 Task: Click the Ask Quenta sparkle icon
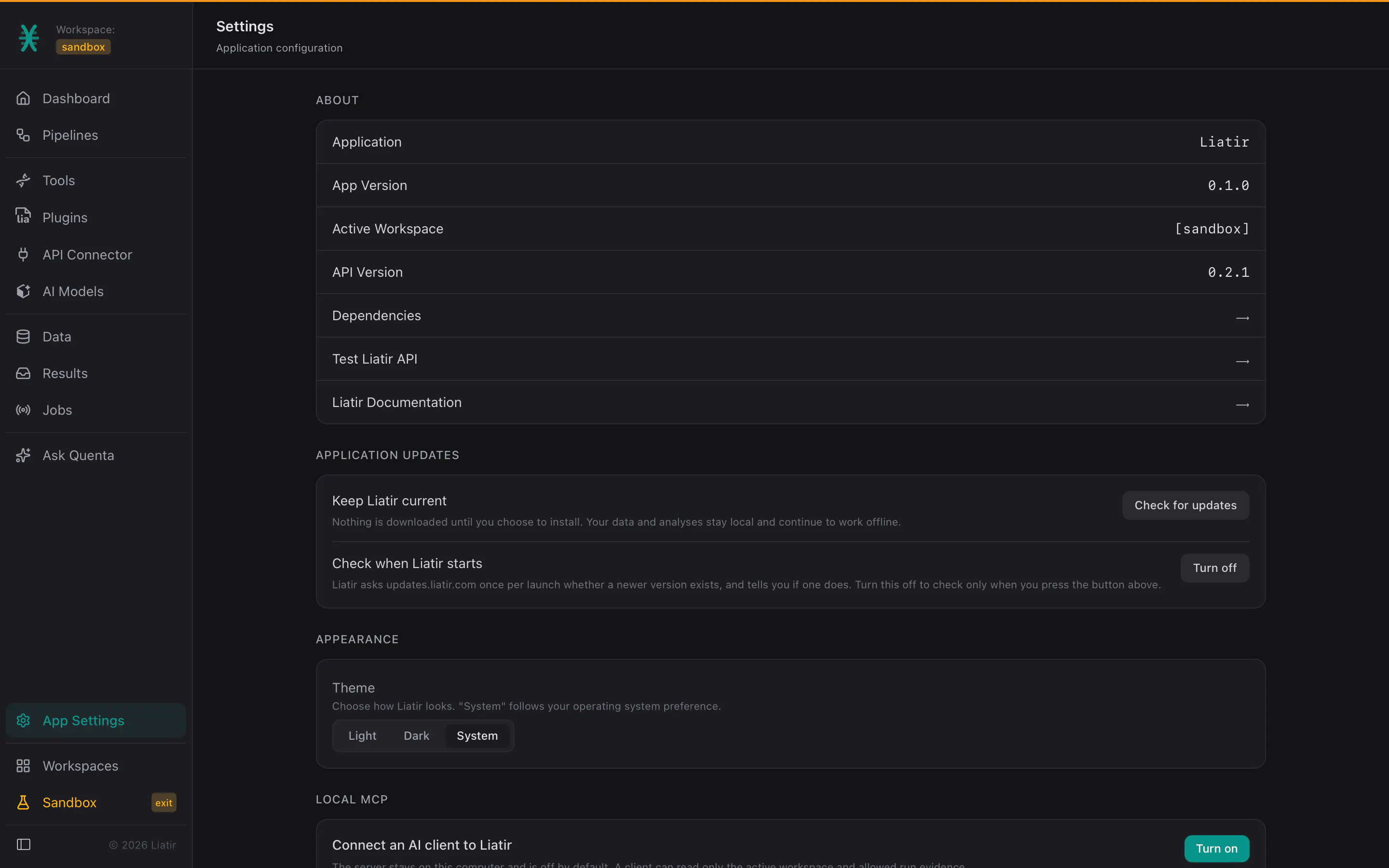point(23,455)
